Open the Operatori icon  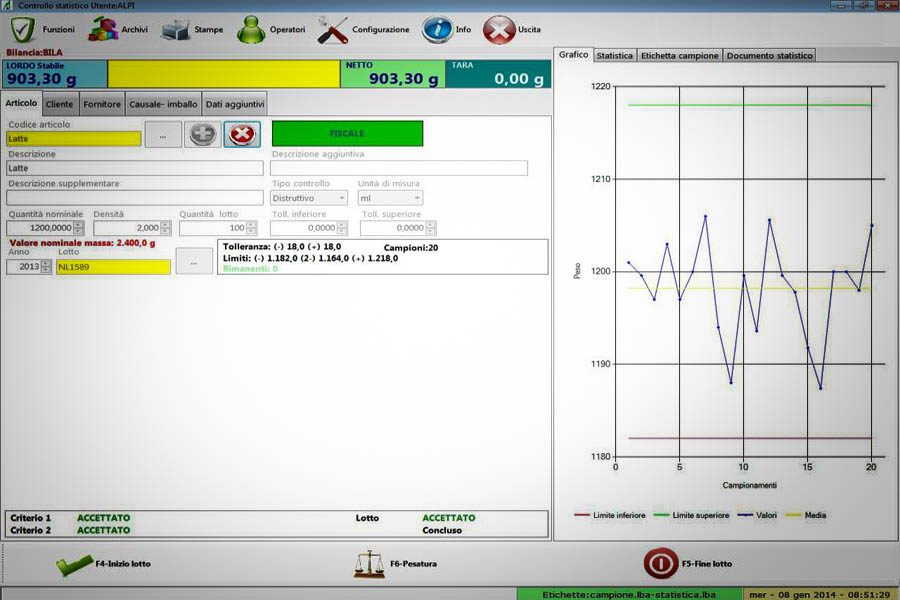(249, 29)
